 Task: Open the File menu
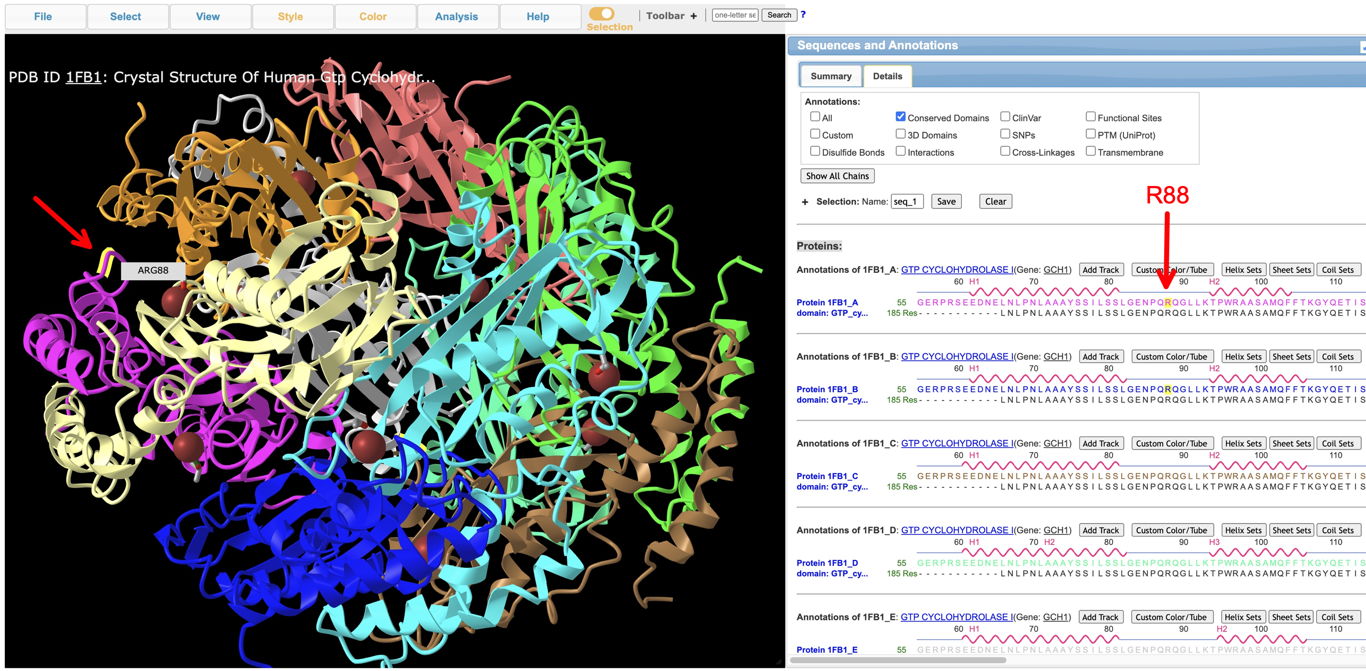click(x=43, y=17)
